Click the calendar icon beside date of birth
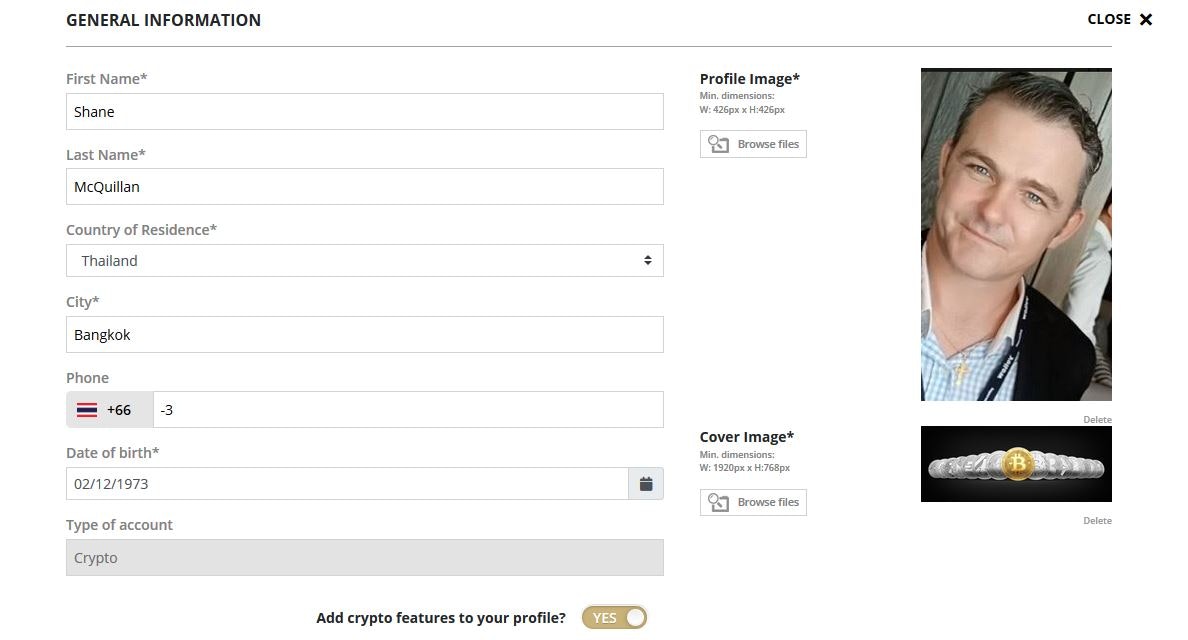 tap(646, 484)
